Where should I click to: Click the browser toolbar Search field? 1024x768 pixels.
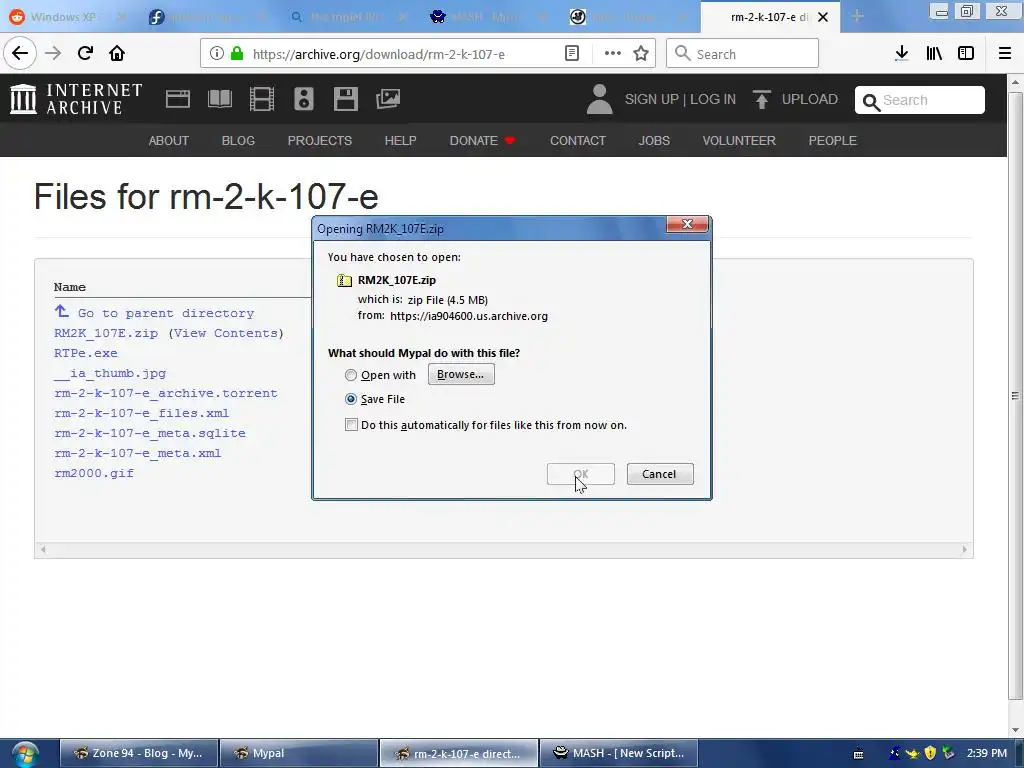[743, 54]
